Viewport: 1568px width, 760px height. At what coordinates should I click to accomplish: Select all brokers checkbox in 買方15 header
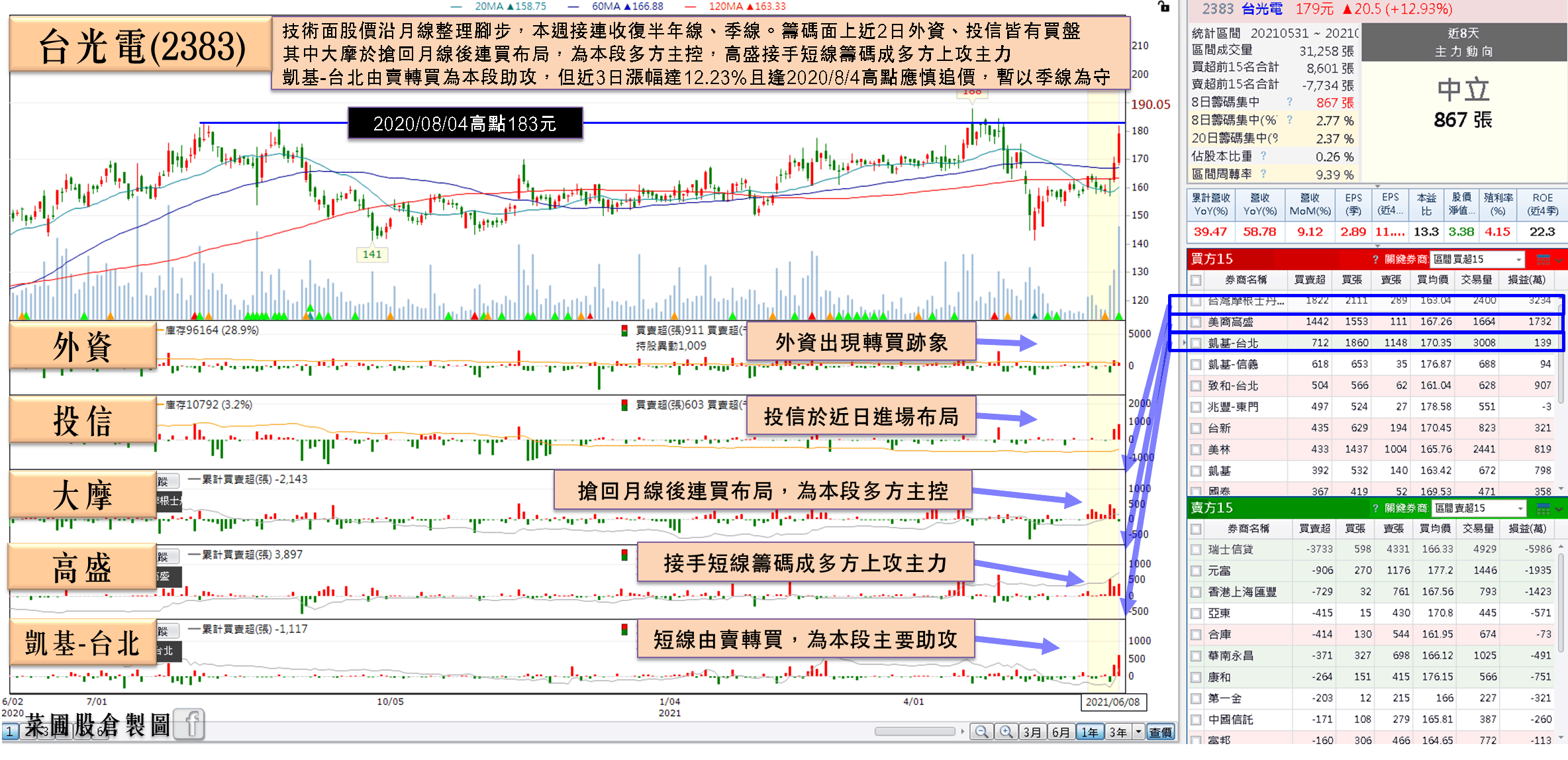(x=1196, y=280)
